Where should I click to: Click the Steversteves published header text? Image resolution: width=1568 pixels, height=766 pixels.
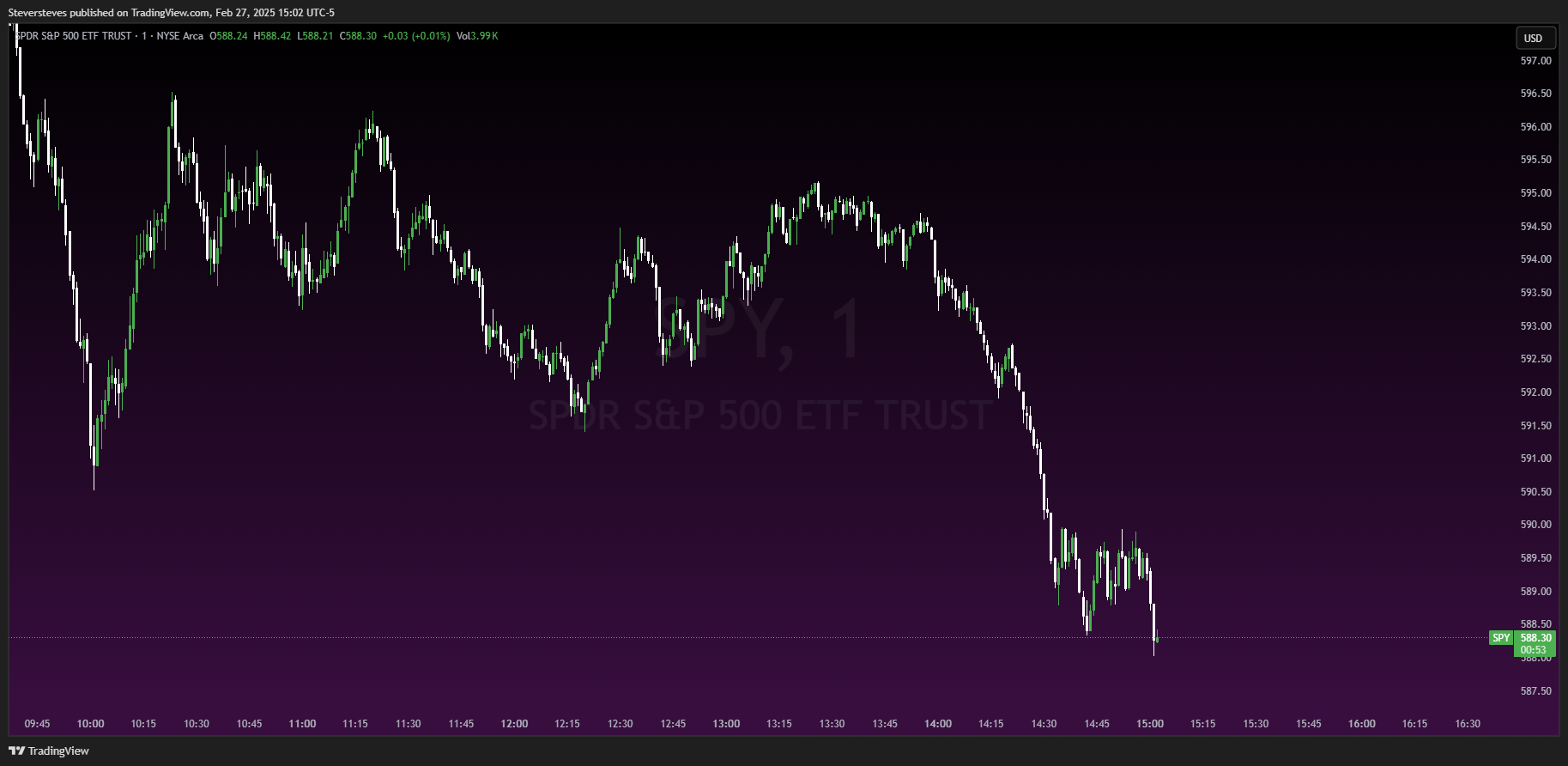(x=172, y=13)
